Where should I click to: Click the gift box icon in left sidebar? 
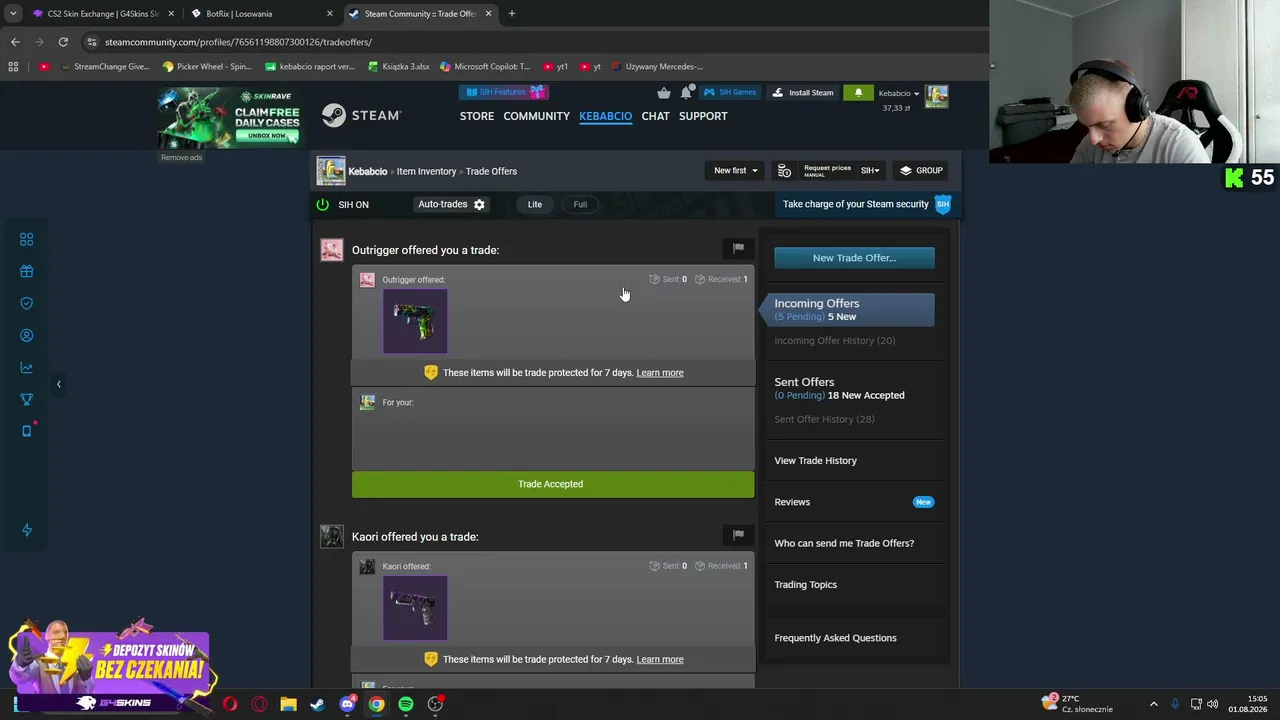26,271
